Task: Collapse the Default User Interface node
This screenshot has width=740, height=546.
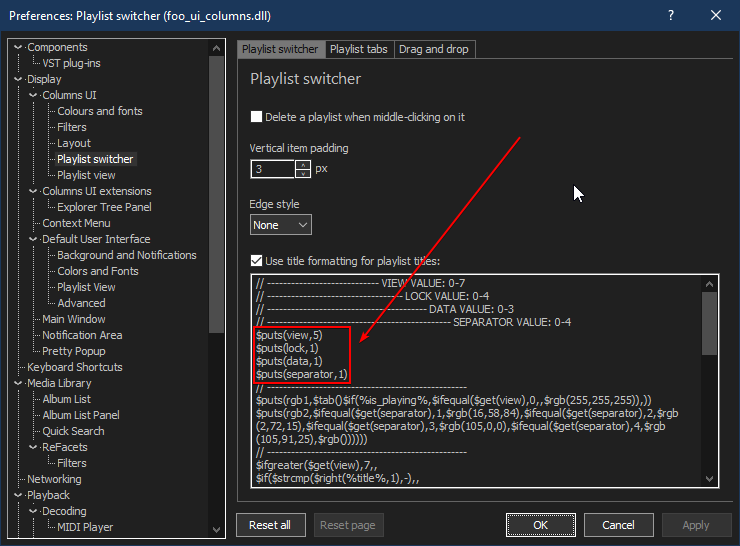Action: click(x=34, y=239)
